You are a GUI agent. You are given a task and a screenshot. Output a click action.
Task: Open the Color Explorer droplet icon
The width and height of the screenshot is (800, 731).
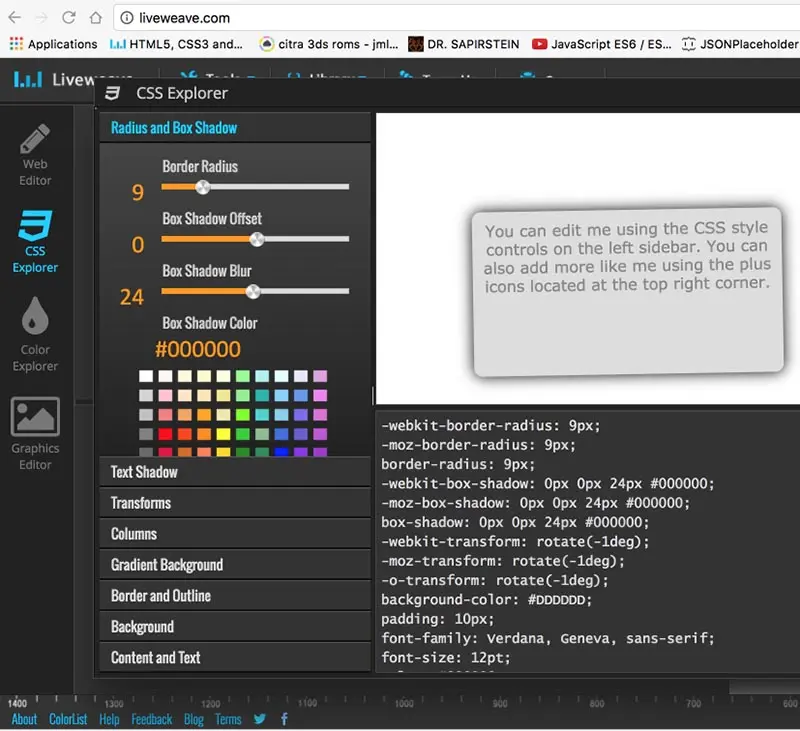point(35,315)
